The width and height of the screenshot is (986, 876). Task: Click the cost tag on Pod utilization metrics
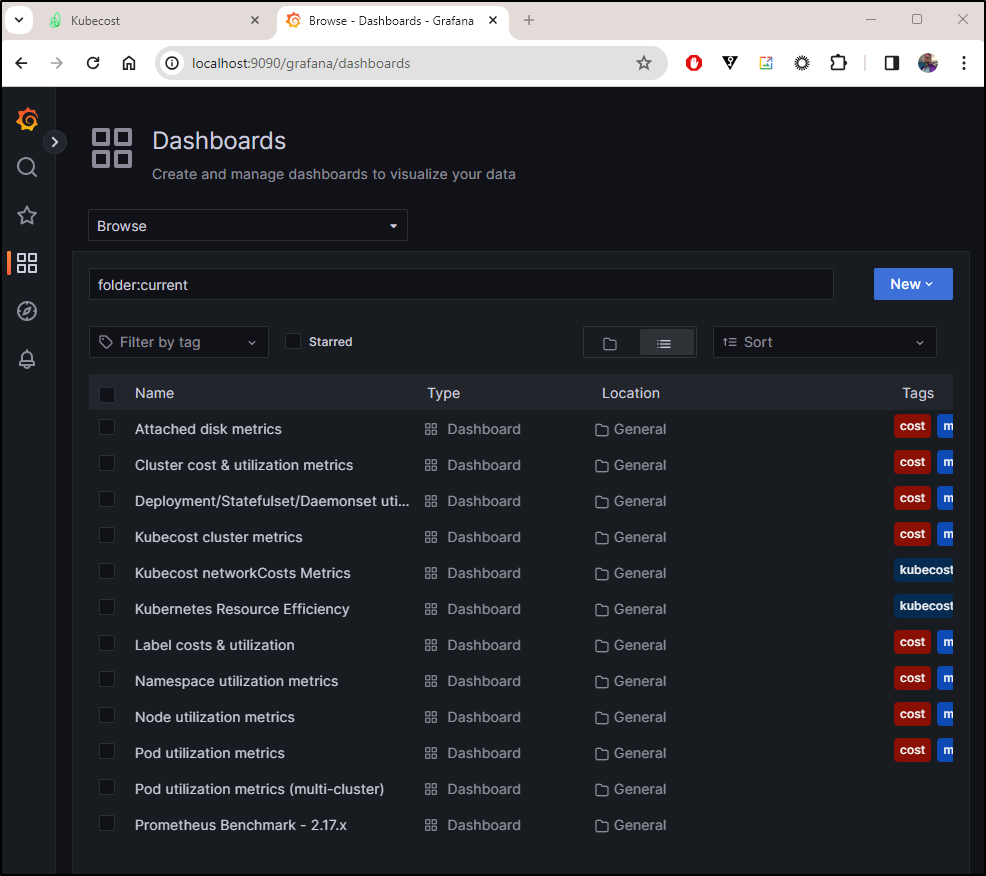(912, 750)
